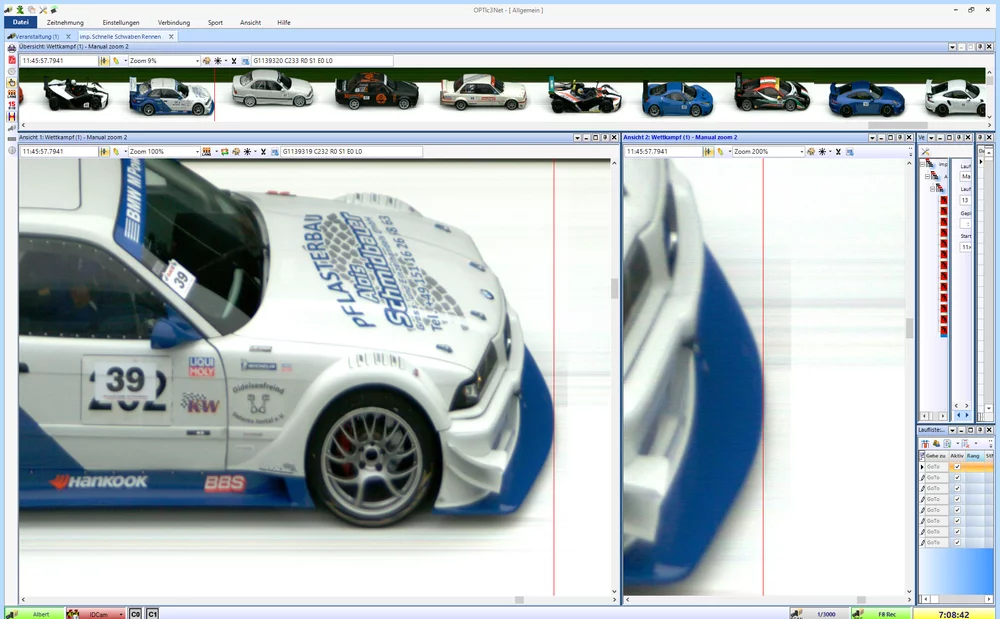Switch to imp. Schnelle Schwaben Rennen tab
The image size is (1000, 619).
coord(120,37)
